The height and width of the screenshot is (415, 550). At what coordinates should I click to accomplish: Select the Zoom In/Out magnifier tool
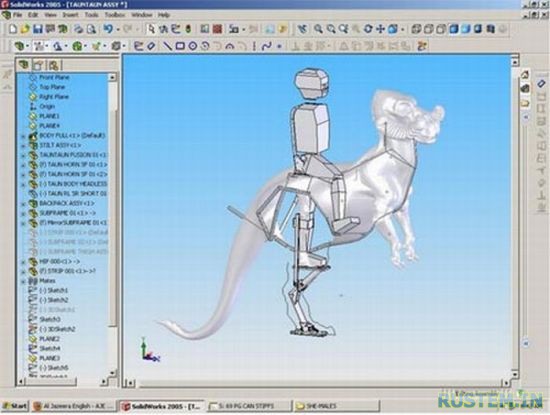click(x=343, y=29)
